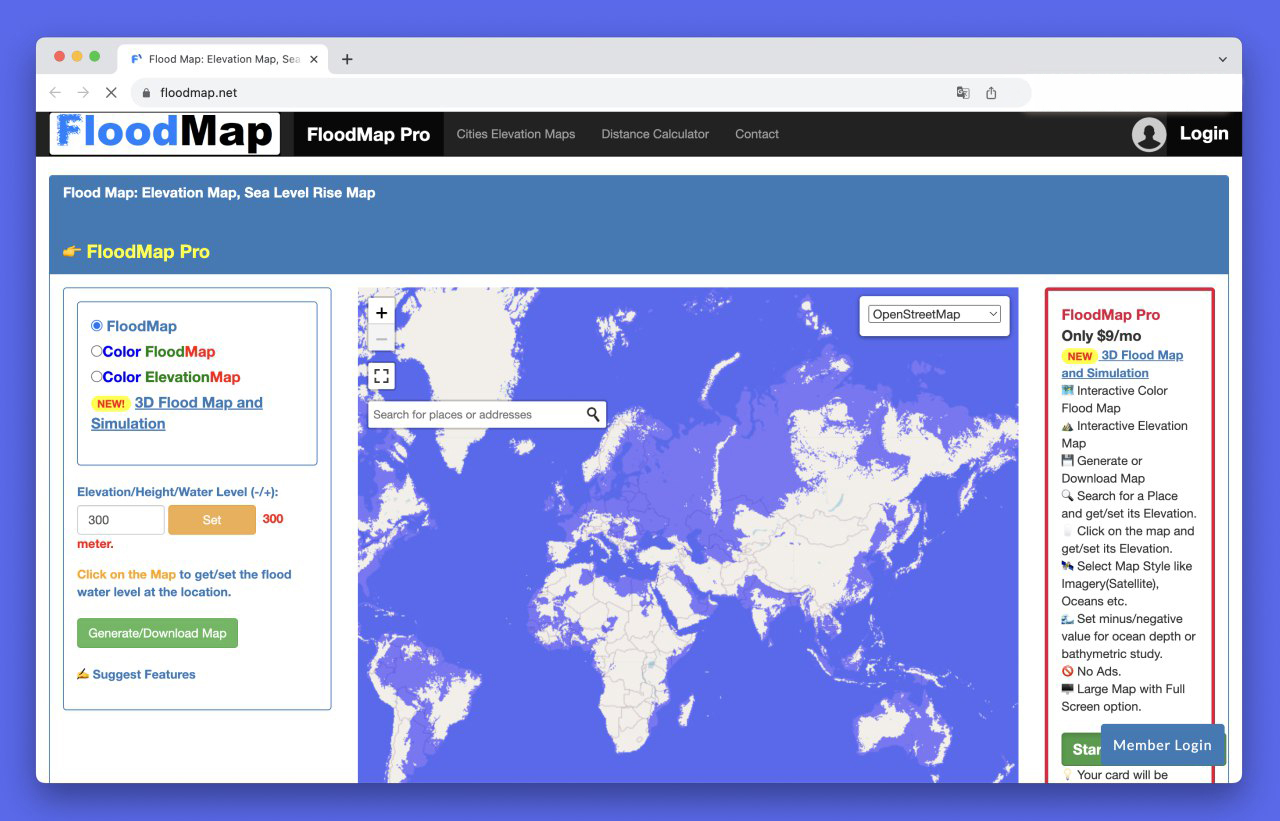Go forward in browser history
The width and height of the screenshot is (1280, 821).
click(83, 92)
